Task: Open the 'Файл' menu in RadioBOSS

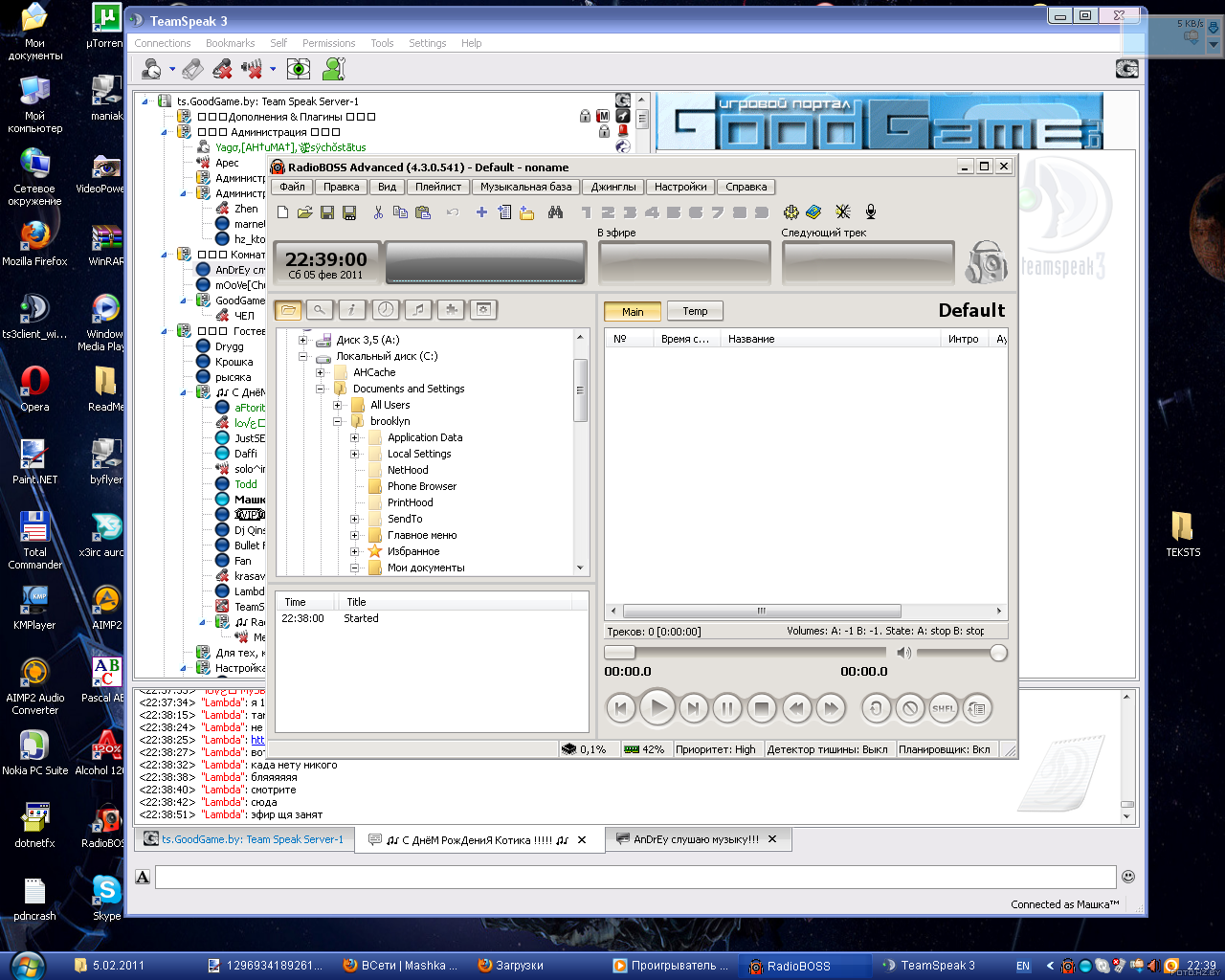Action: [293, 187]
